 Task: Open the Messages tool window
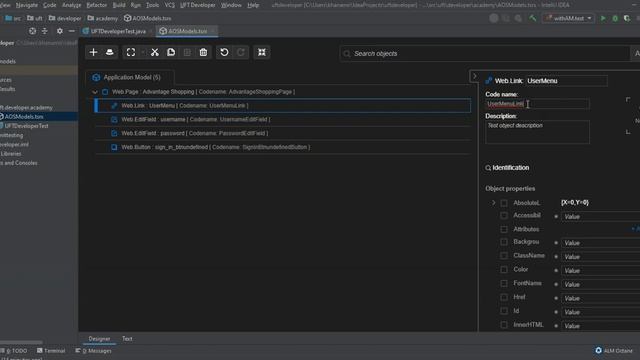tap(93, 351)
